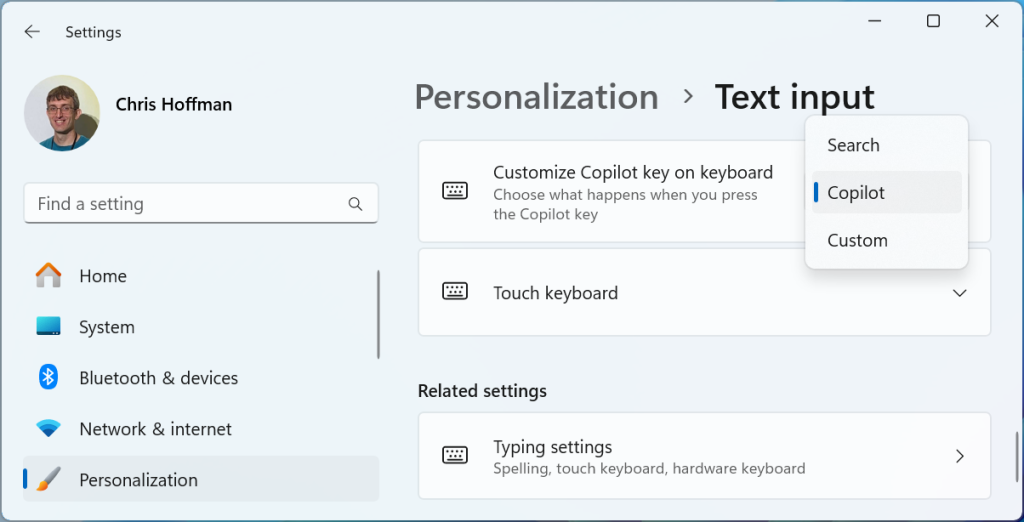
Task: Click Spelling, touch keyboard, hardware keyboard text
Action: coord(649,468)
